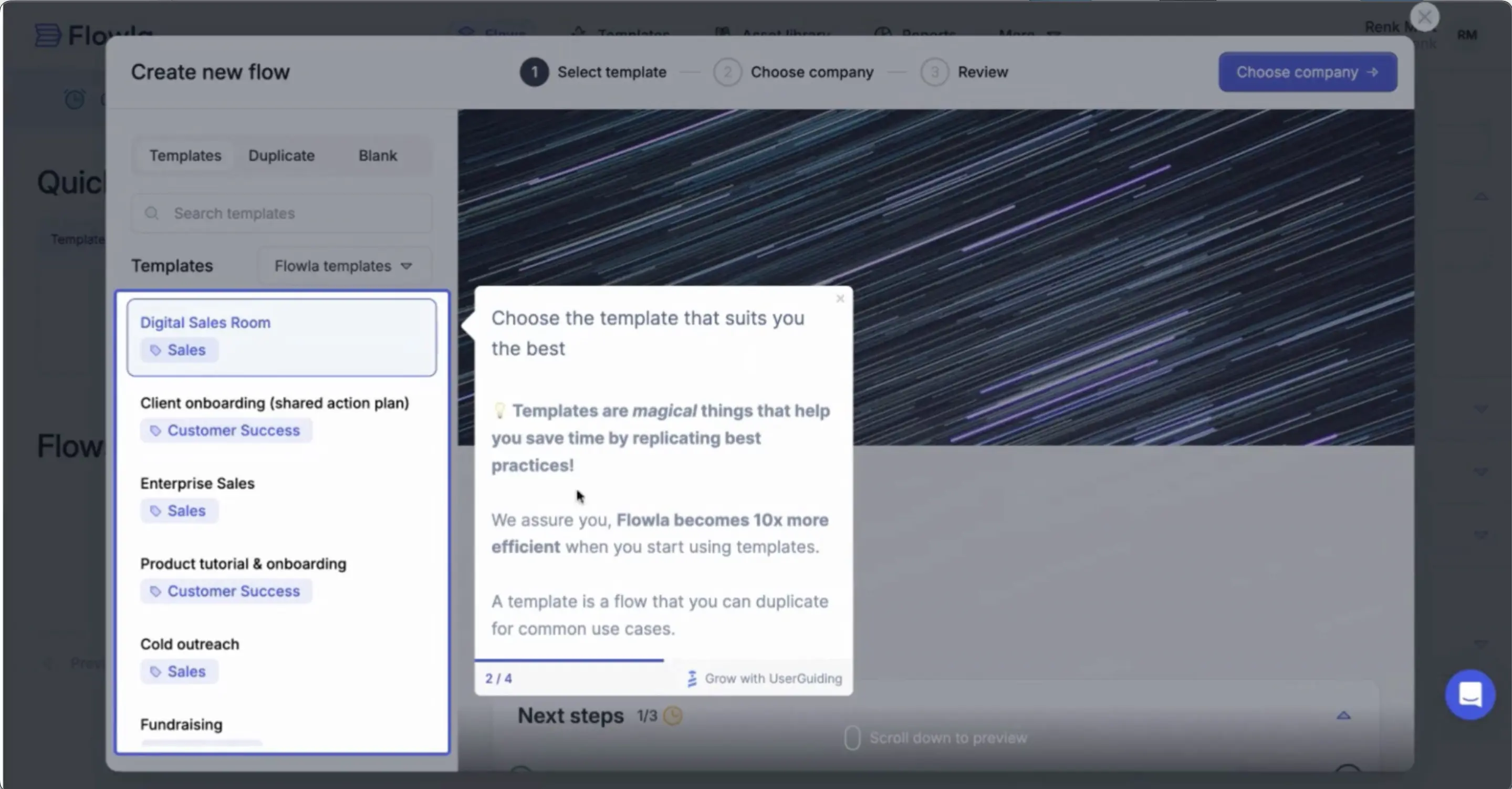Open the Grow with UserGuiding link
Image resolution: width=1512 pixels, height=789 pixels.
click(x=773, y=679)
